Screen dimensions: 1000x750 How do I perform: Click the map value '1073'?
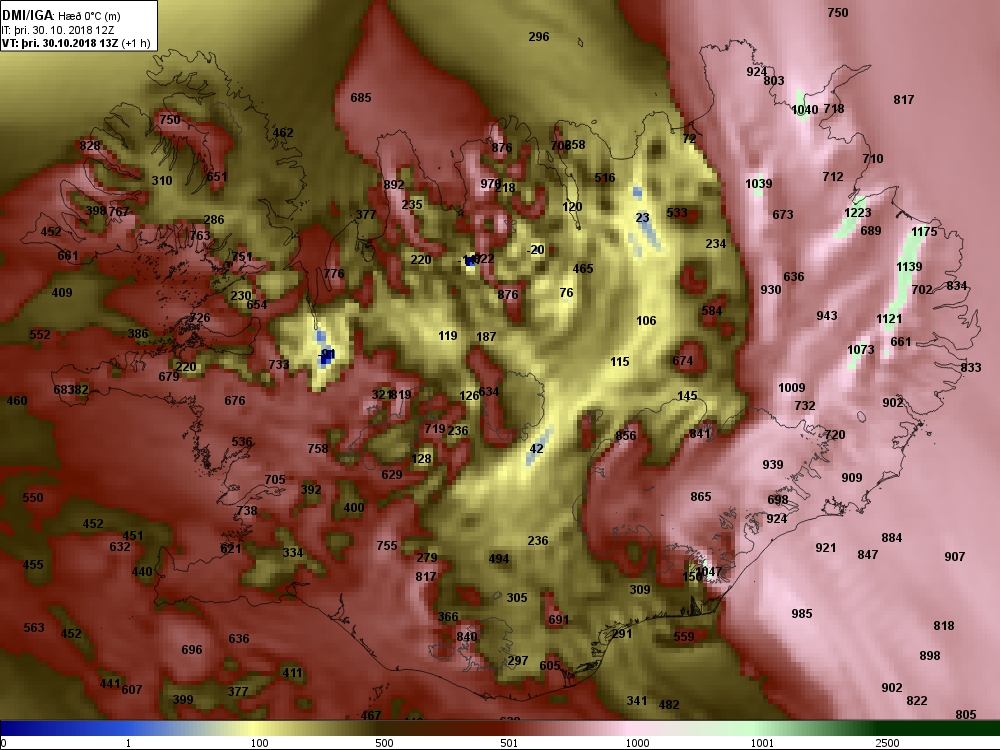(x=860, y=349)
